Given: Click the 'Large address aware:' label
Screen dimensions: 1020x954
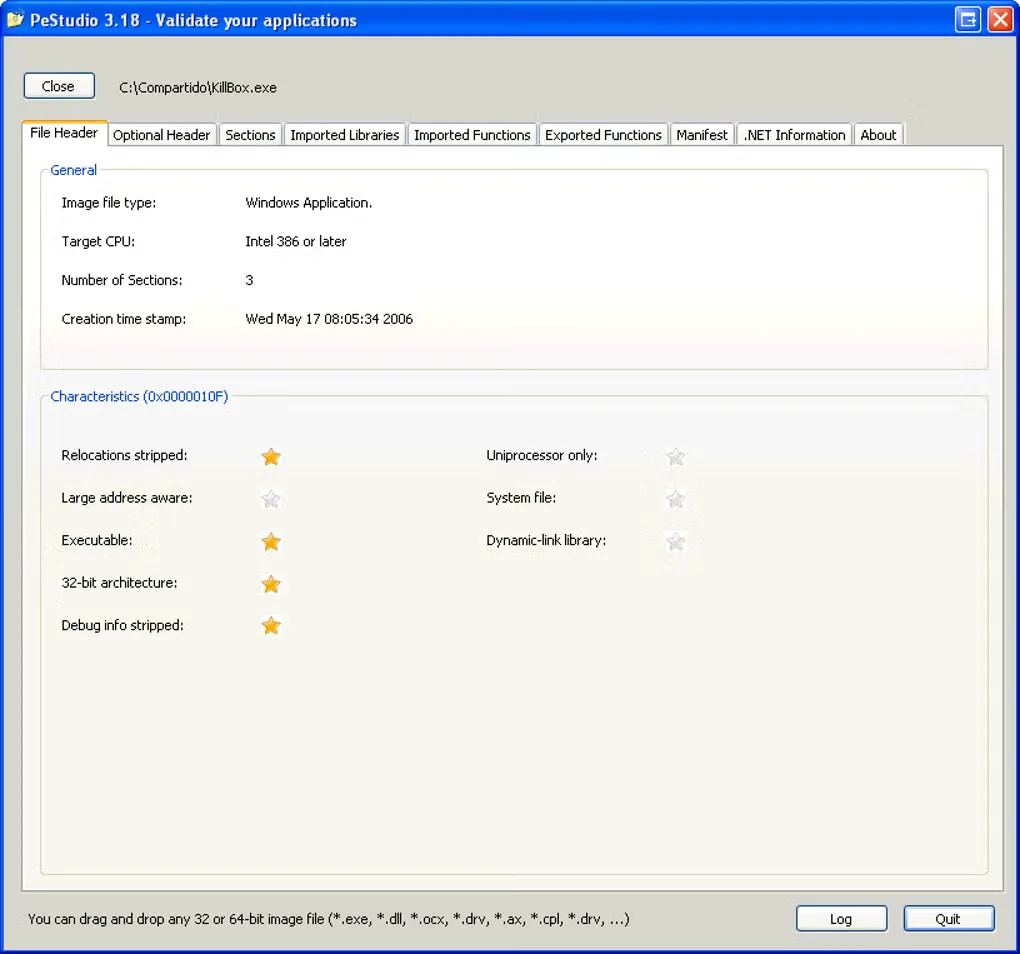Looking at the screenshot, I should pyautogui.click(x=127, y=498).
